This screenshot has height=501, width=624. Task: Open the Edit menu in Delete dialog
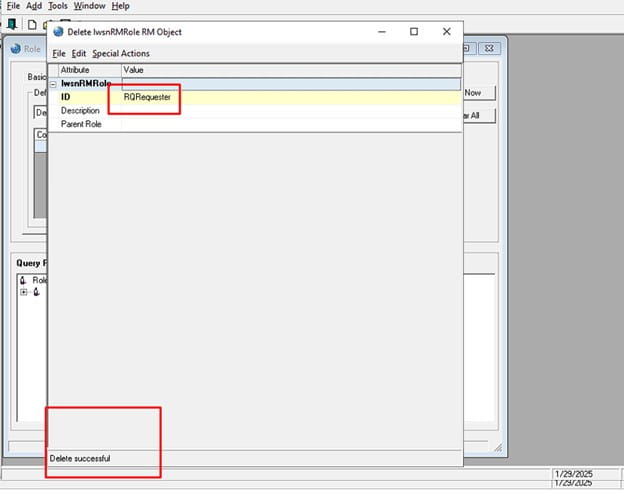click(x=79, y=53)
